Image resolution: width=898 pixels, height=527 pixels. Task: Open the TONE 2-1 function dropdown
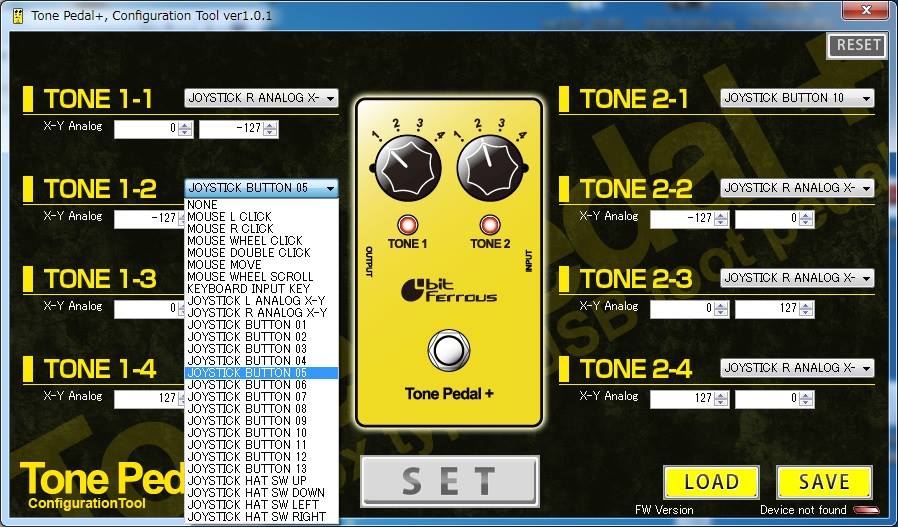(x=797, y=98)
